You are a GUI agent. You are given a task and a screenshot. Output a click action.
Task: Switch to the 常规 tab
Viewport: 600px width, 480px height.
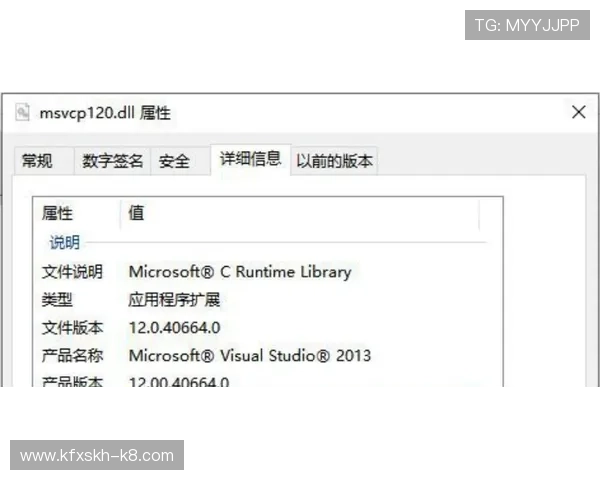pyautogui.click(x=44, y=161)
